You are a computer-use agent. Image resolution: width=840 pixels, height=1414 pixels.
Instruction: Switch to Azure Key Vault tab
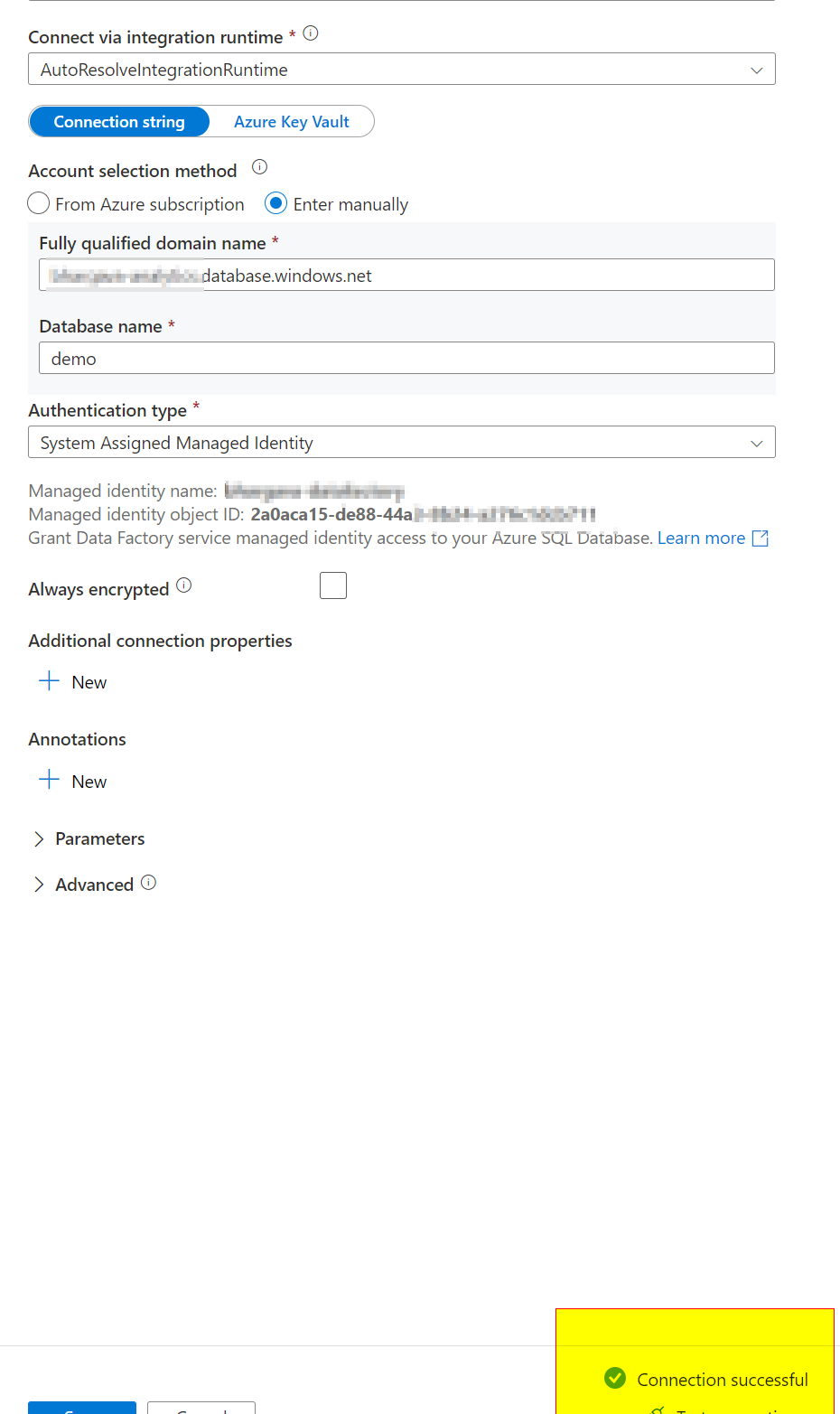[x=291, y=122]
